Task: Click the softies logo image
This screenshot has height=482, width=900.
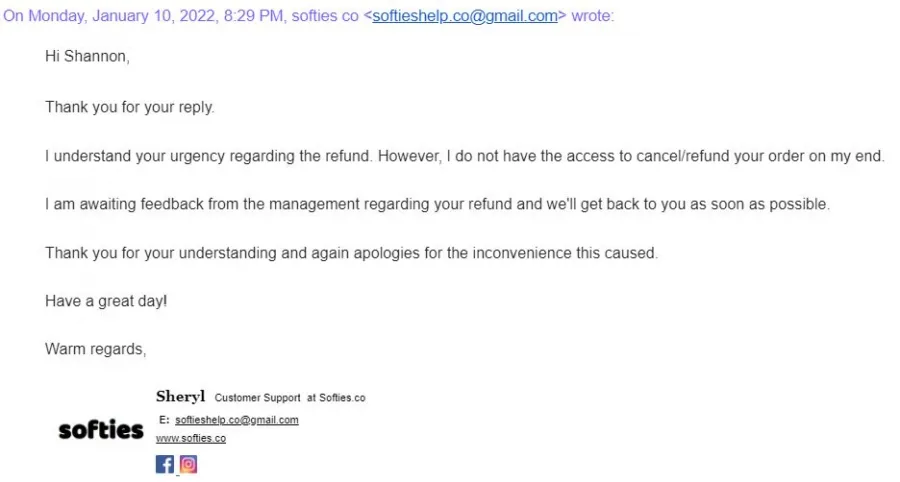Action: tap(101, 430)
